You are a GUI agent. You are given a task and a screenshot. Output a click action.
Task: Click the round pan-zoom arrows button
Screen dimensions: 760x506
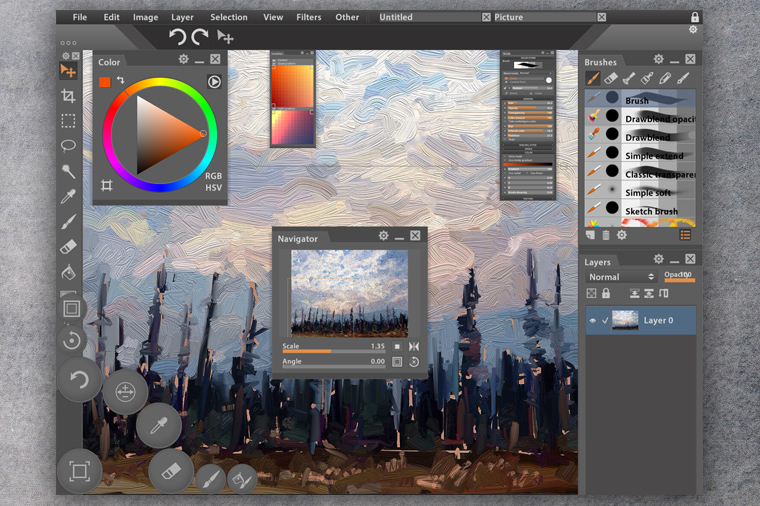[x=125, y=392]
